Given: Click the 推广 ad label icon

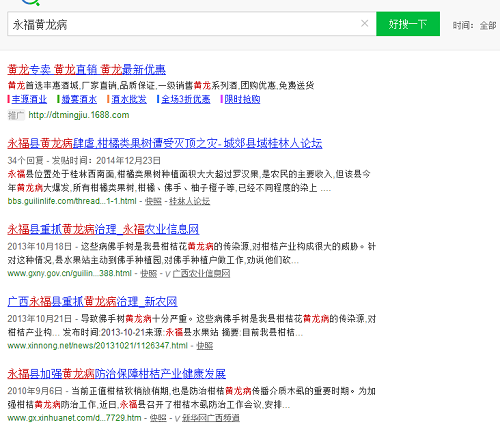Looking at the screenshot, I should tap(16, 115).
